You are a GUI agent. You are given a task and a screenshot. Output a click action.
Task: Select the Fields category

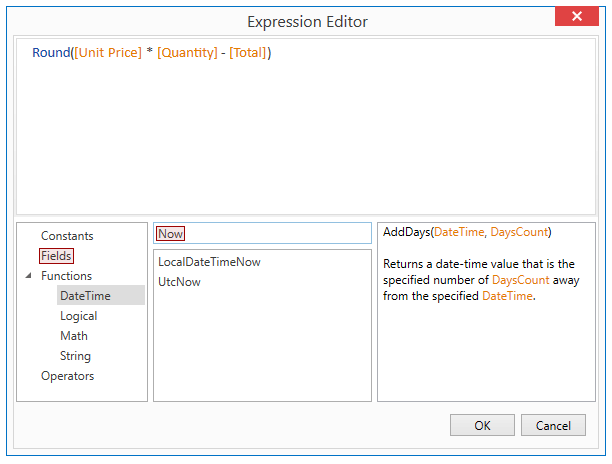(56, 256)
